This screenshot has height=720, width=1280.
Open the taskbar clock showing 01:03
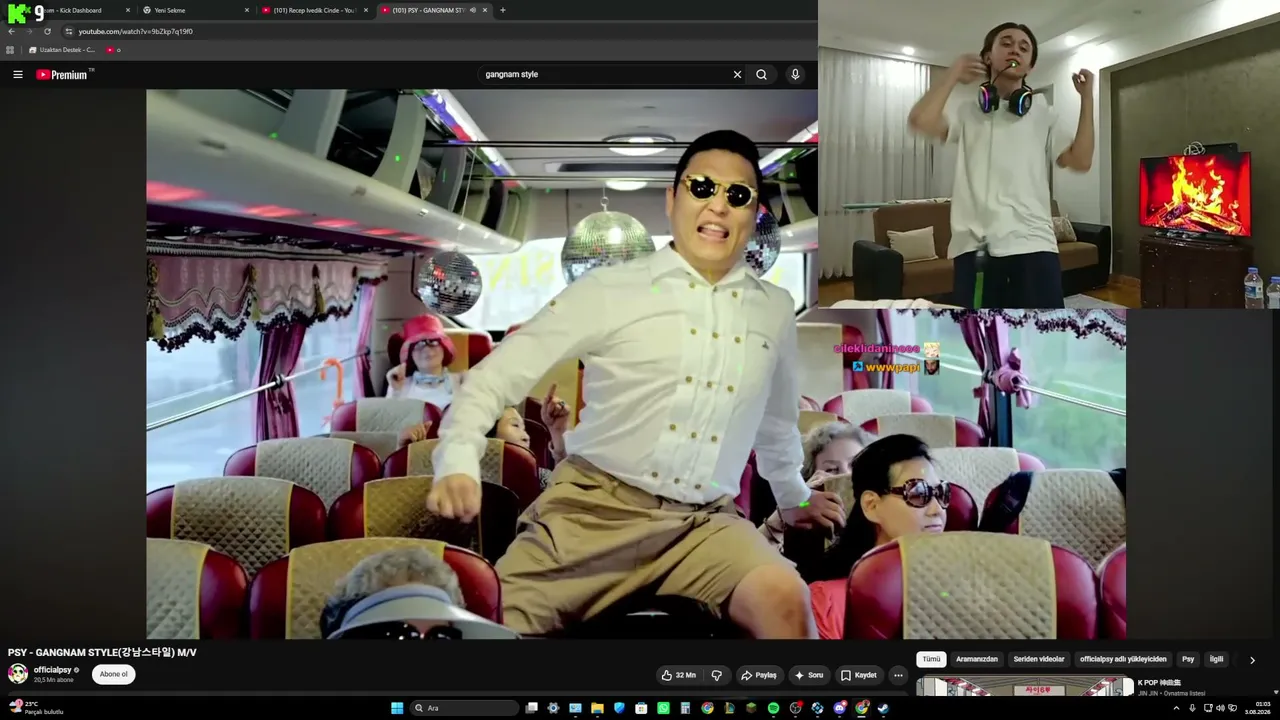tap(1257, 708)
